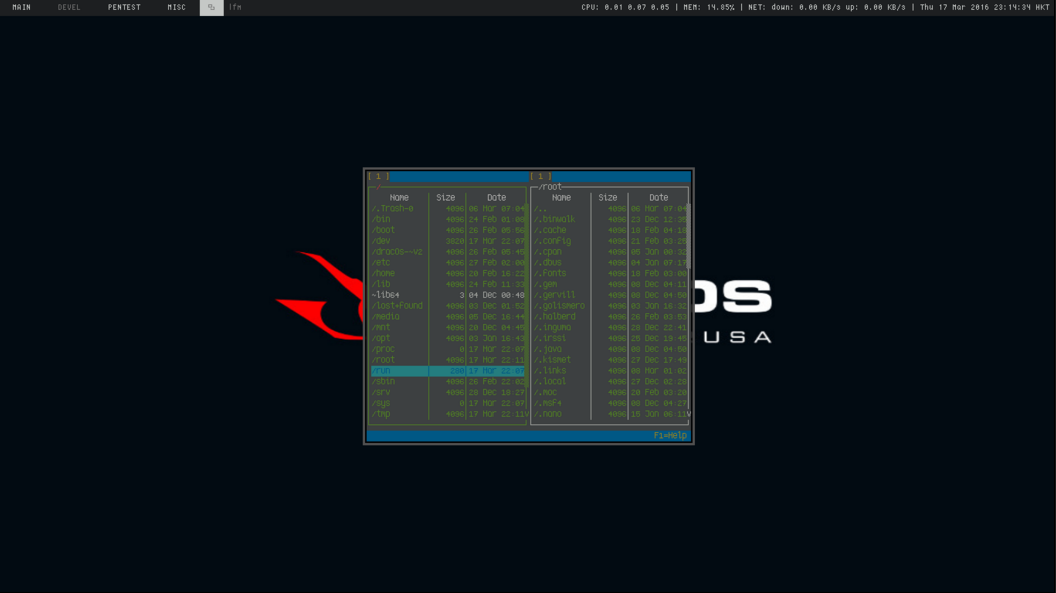Select the right pane's [ 1 ] tab

(x=541, y=176)
